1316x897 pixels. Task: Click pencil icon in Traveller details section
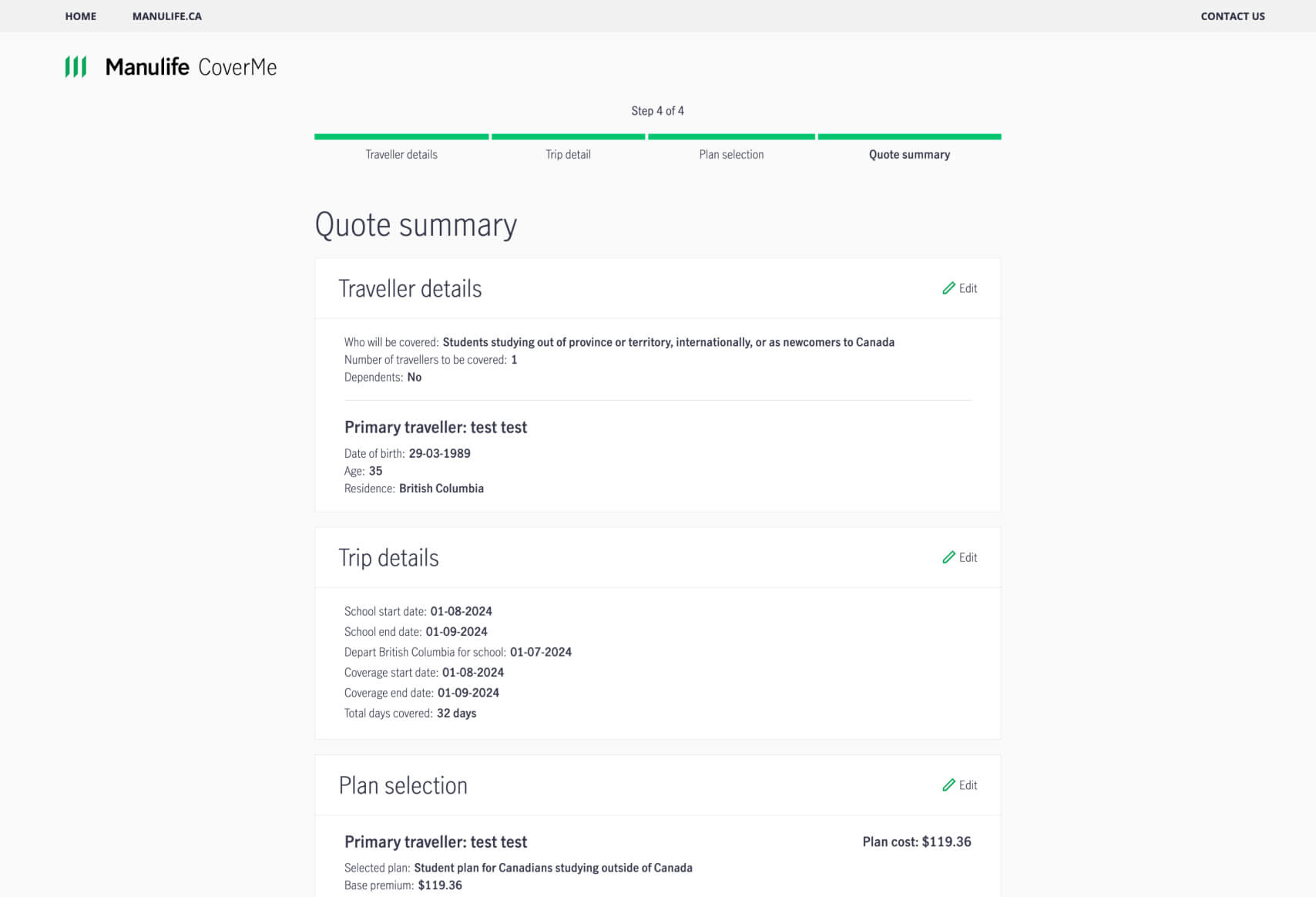click(x=948, y=288)
